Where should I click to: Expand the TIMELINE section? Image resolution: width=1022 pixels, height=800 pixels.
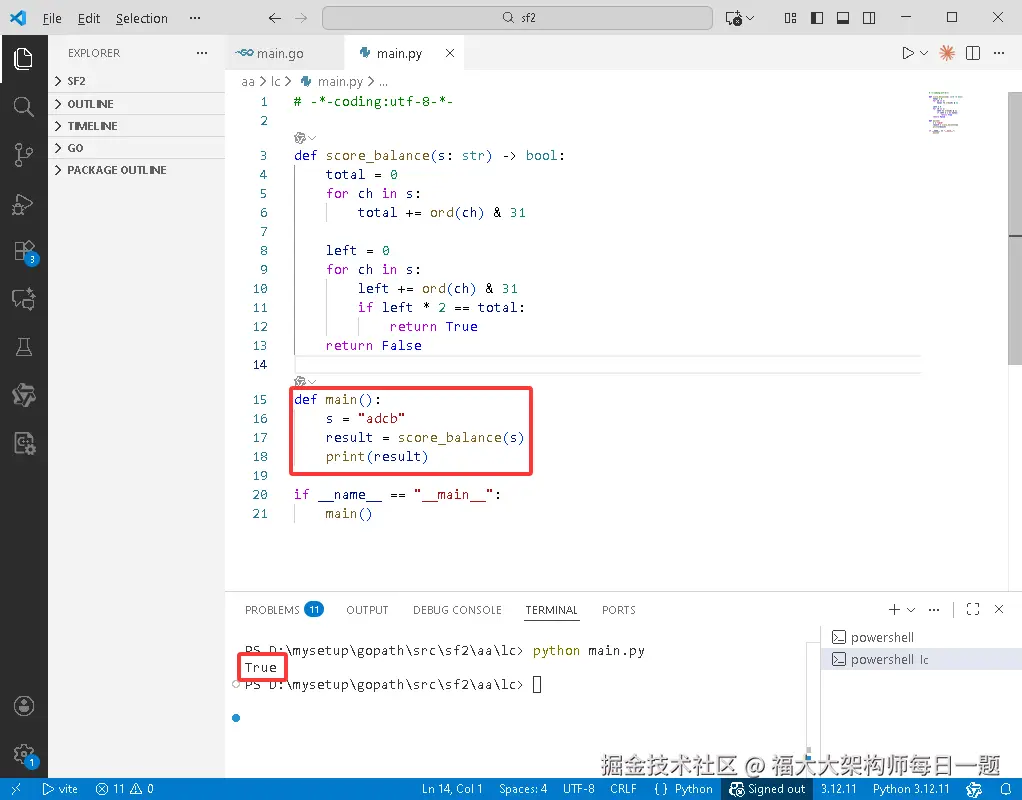pyautogui.click(x=137, y=126)
